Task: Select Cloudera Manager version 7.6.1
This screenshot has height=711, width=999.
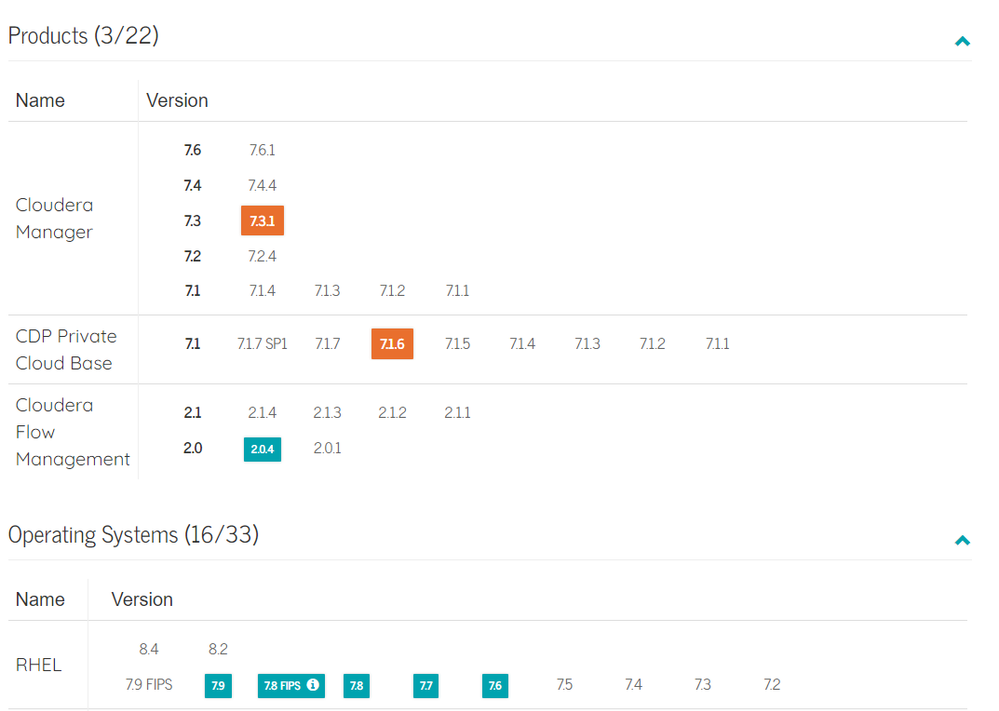Action: click(x=262, y=150)
